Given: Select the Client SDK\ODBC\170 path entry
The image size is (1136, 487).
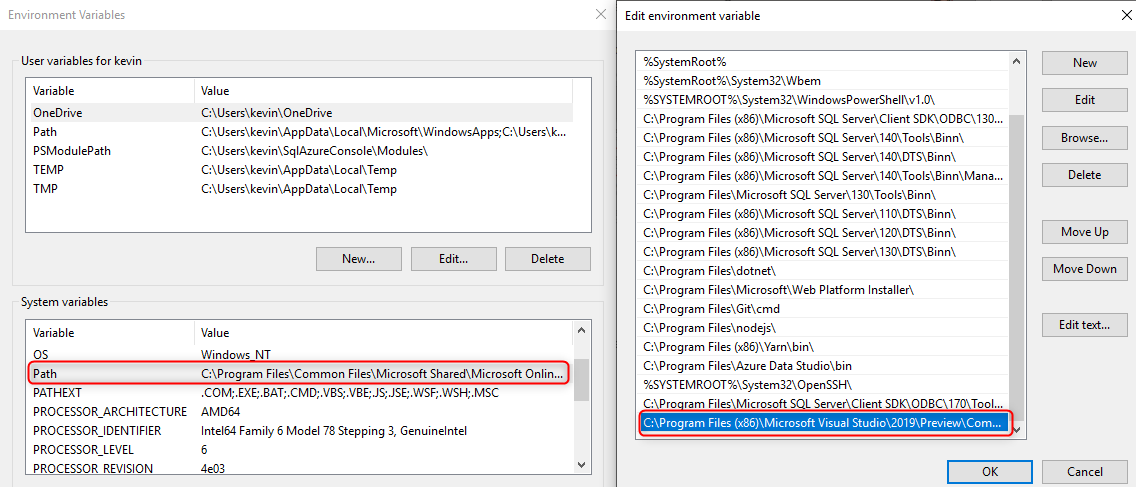Looking at the screenshot, I should coord(822,403).
